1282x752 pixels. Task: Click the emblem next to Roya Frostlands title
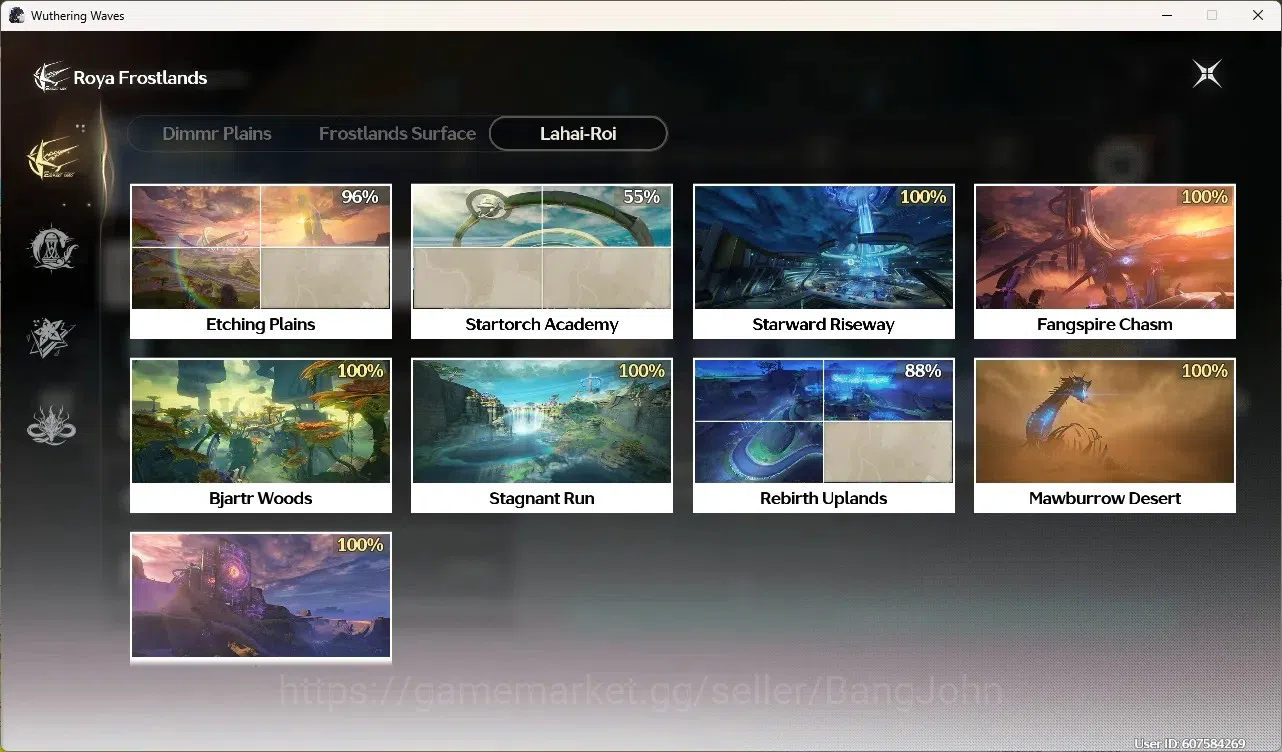tap(50, 77)
